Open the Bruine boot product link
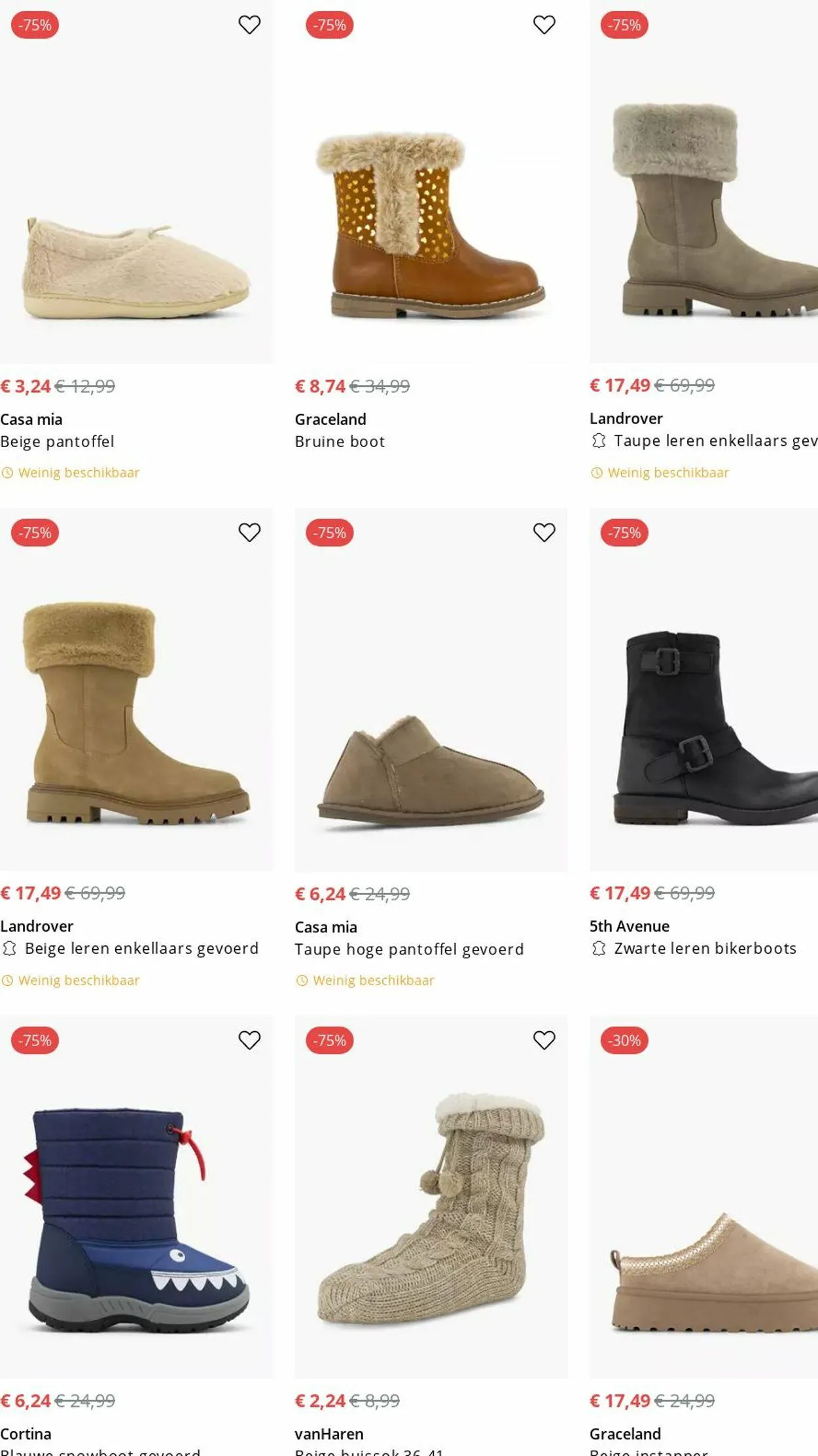 point(340,442)
